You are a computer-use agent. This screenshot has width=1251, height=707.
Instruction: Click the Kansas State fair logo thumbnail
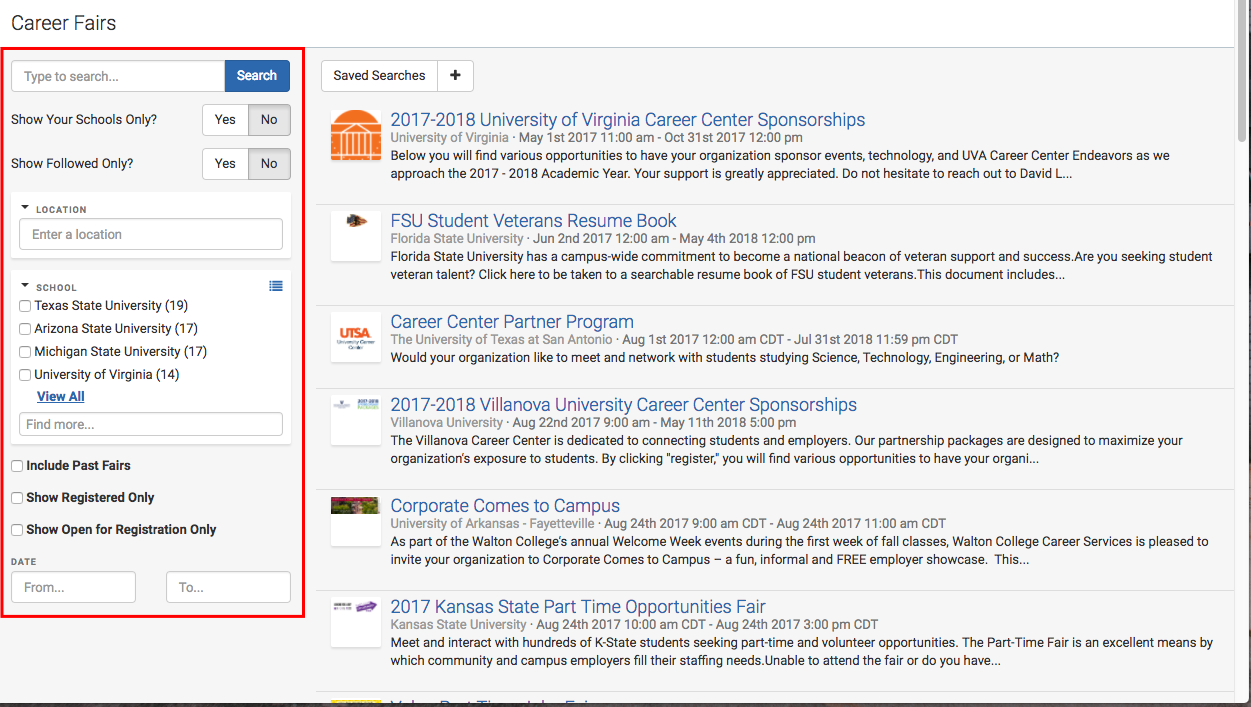356,622
